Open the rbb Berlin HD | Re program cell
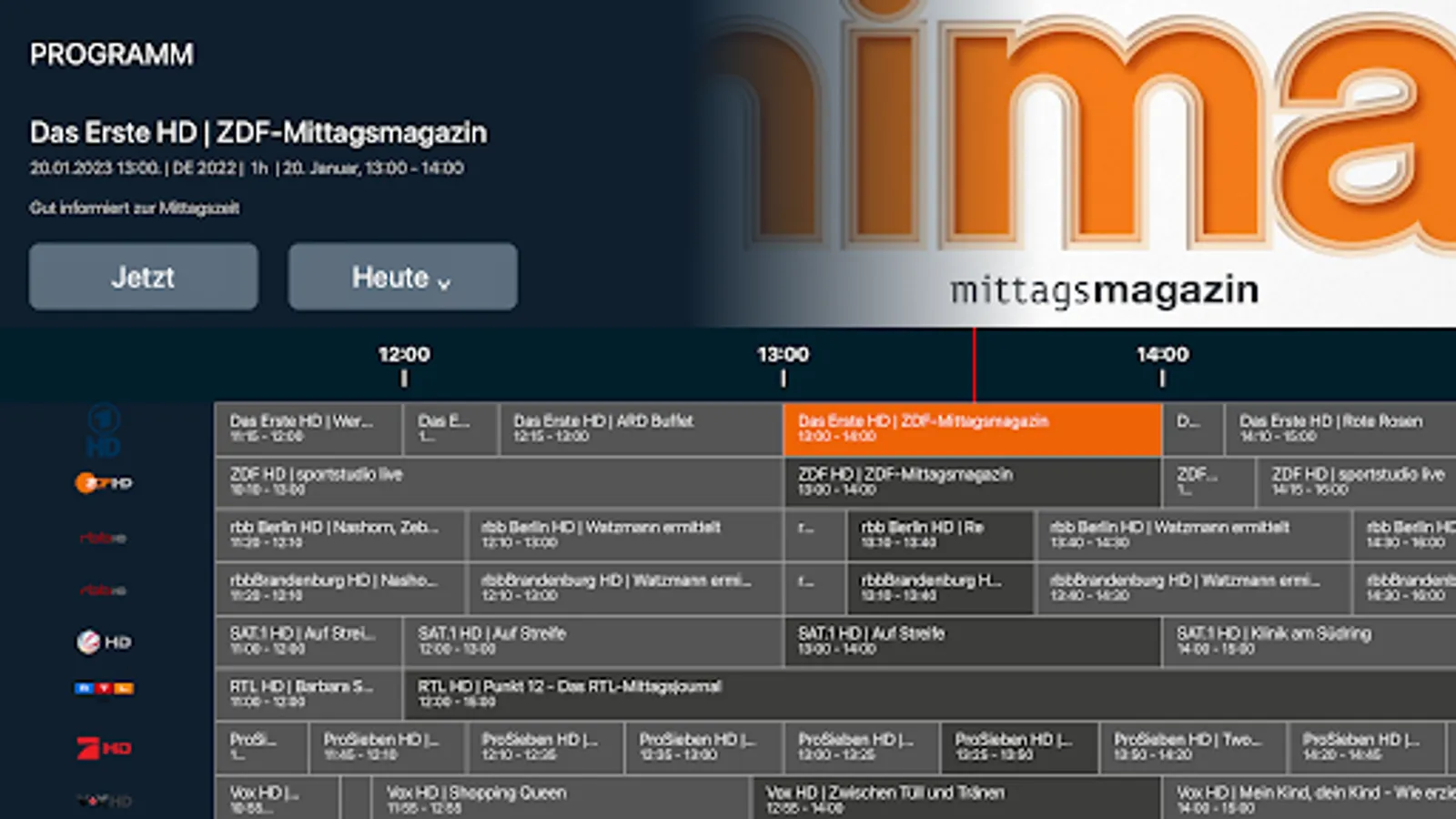Image resolution: width=1456 pixels, height=819 pixels. (940, 535)
